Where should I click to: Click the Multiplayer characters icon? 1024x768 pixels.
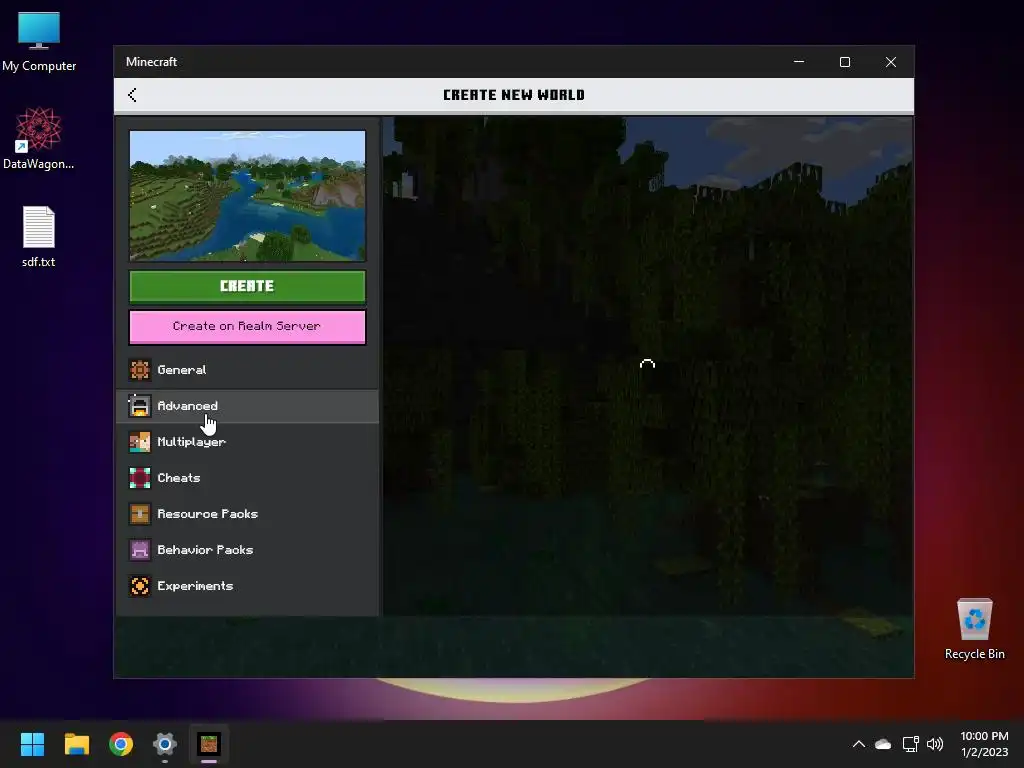click(x=139, y=442)
